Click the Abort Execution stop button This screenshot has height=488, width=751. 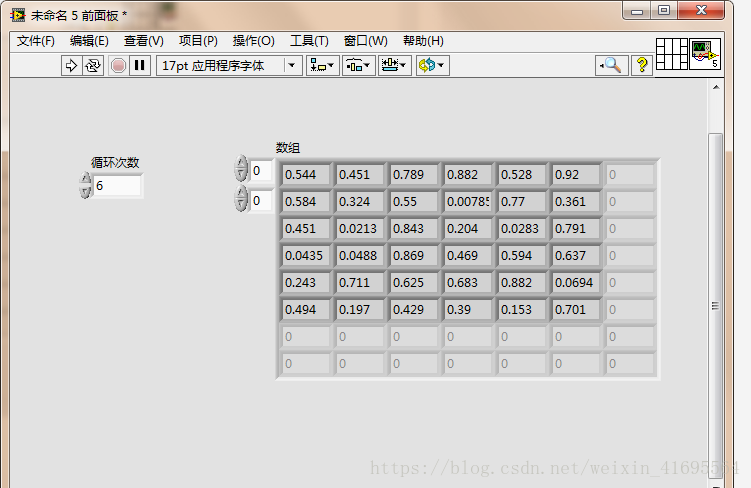pos(118,65)
